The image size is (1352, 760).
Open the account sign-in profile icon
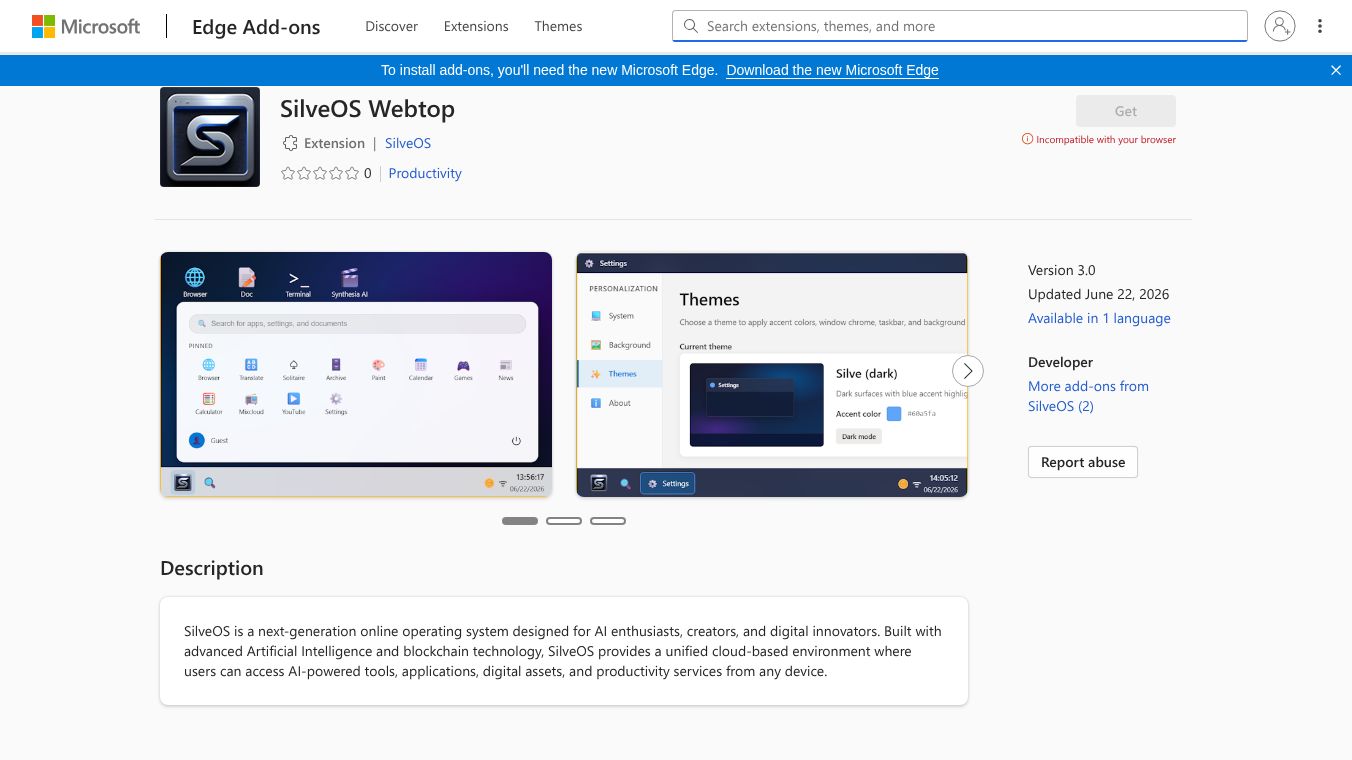click(x=1279, y=26)
